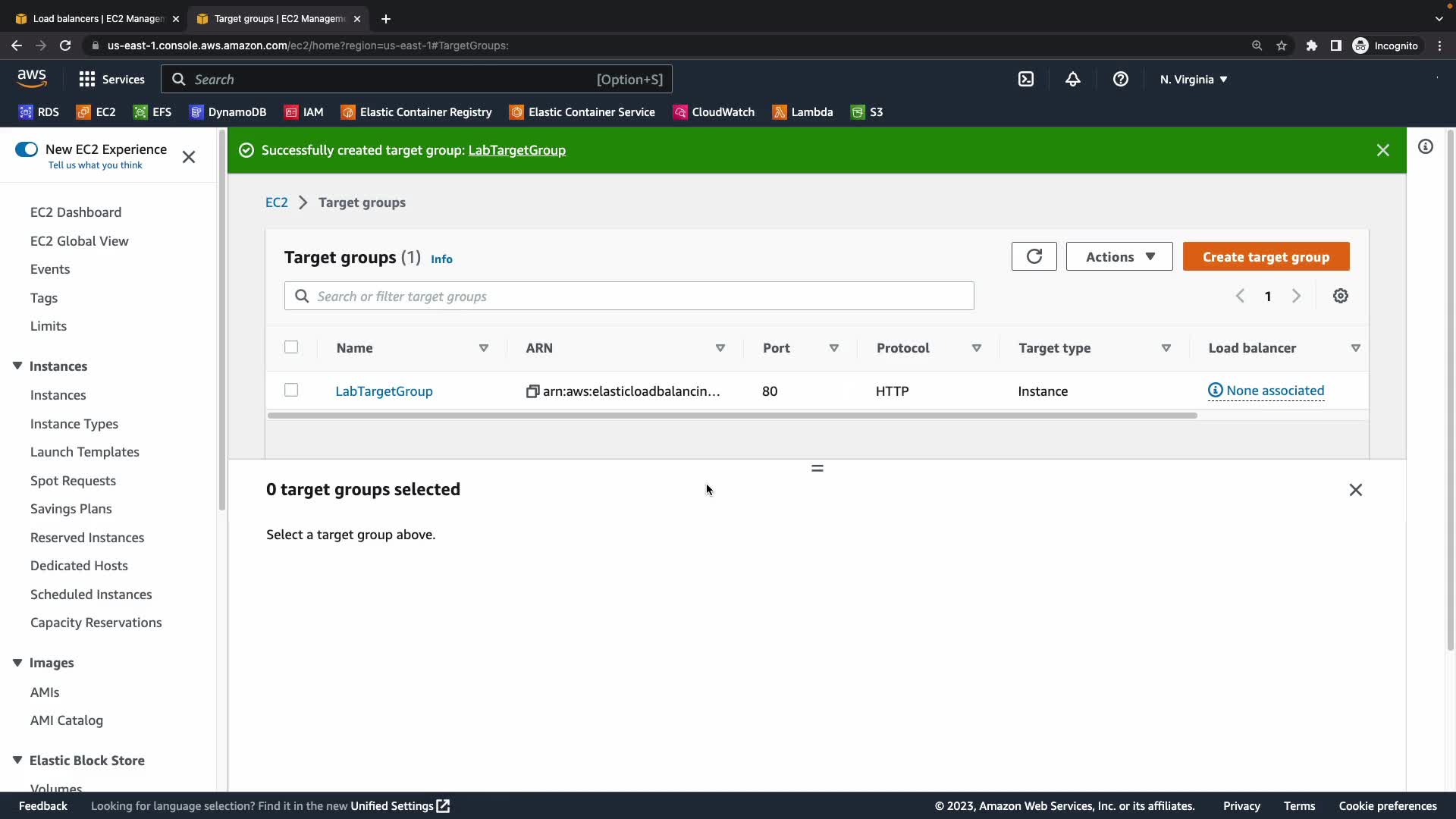Open Launch Templates in sidebar

point(84,452)
